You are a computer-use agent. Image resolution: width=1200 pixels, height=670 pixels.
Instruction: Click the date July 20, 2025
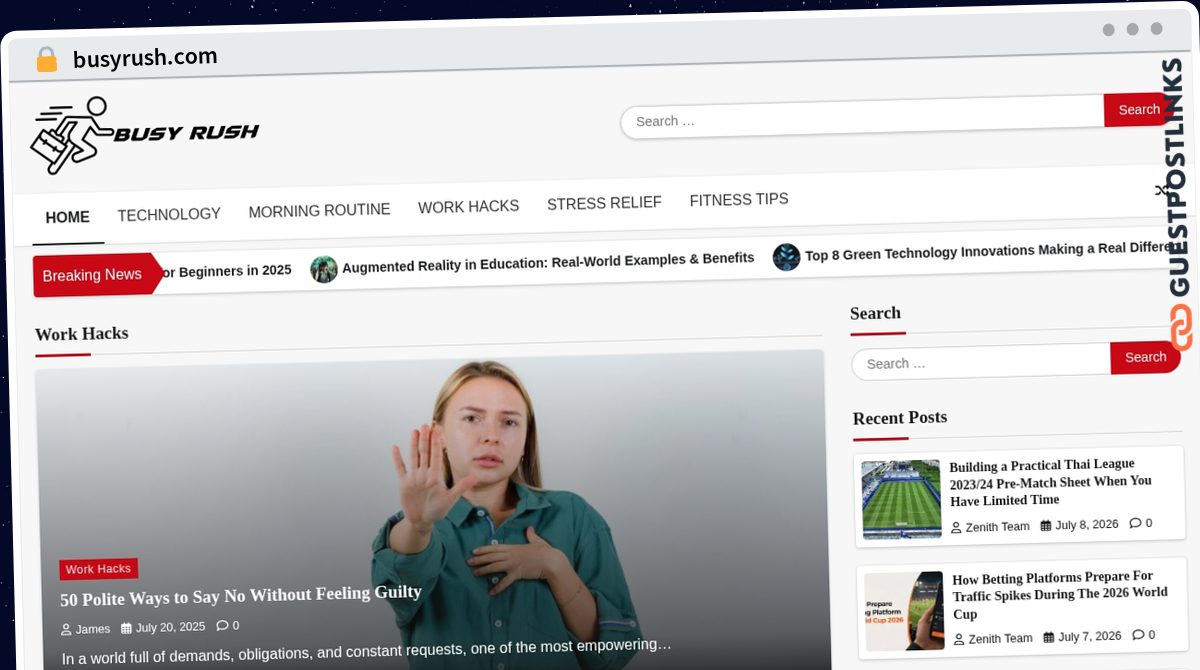tap(170, 627)
